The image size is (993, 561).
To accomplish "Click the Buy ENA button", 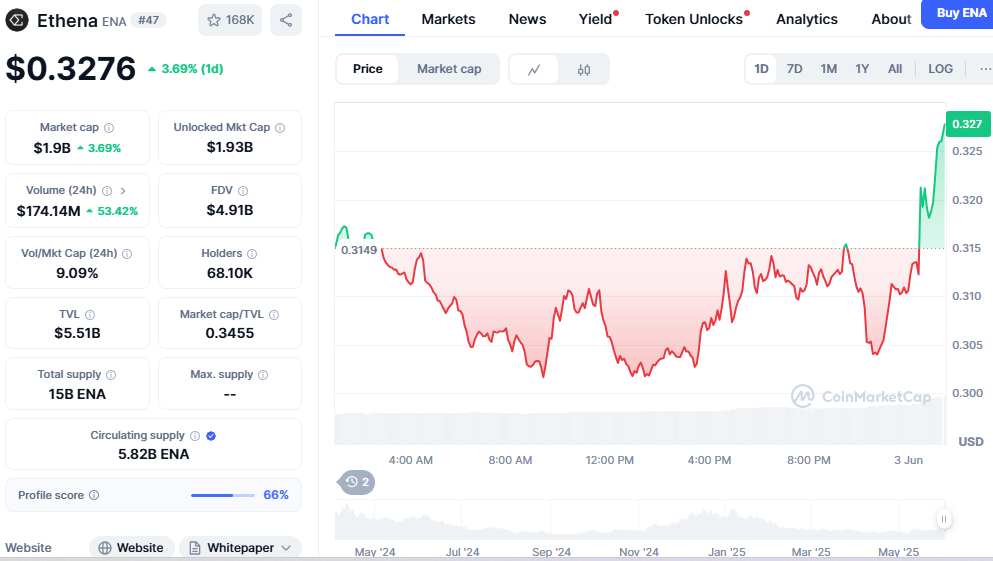I will 960,13.
